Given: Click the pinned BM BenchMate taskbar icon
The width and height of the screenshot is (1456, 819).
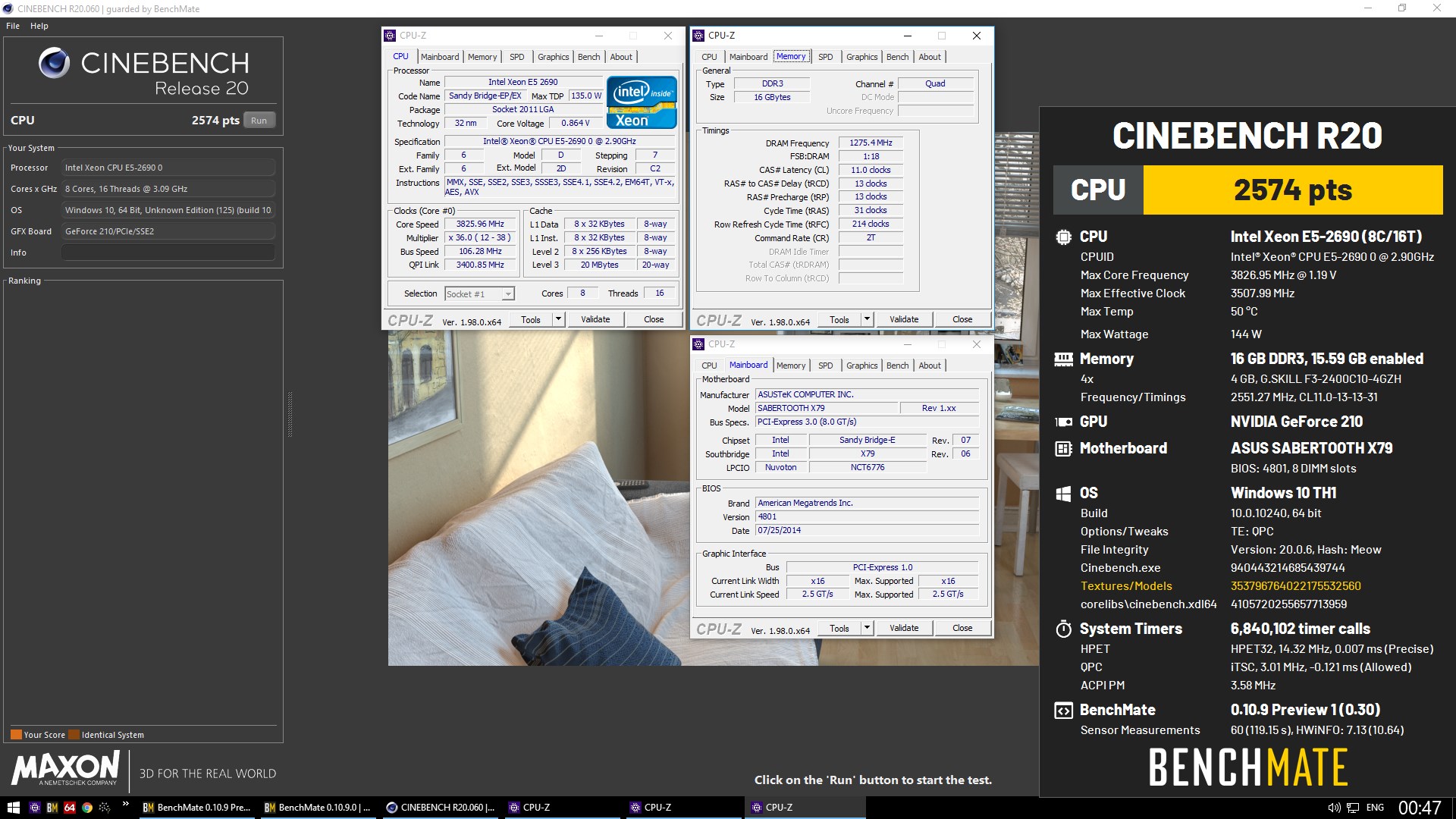Looking at the screenshot, I should pyautogui.click(x=52, y=808).
